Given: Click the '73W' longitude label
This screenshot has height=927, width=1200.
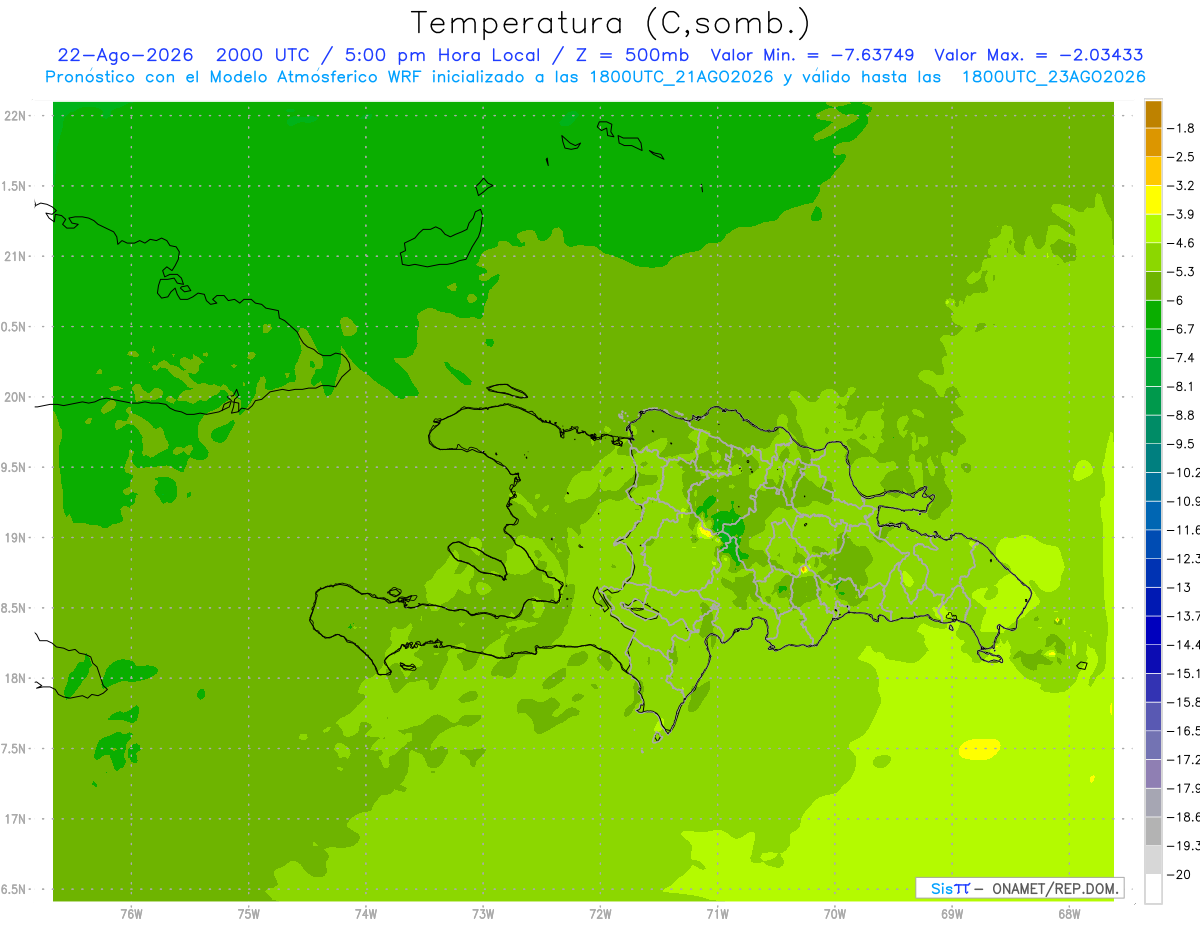Looking at the screenshot, I should pyautogui.click(x=482, y=914).
